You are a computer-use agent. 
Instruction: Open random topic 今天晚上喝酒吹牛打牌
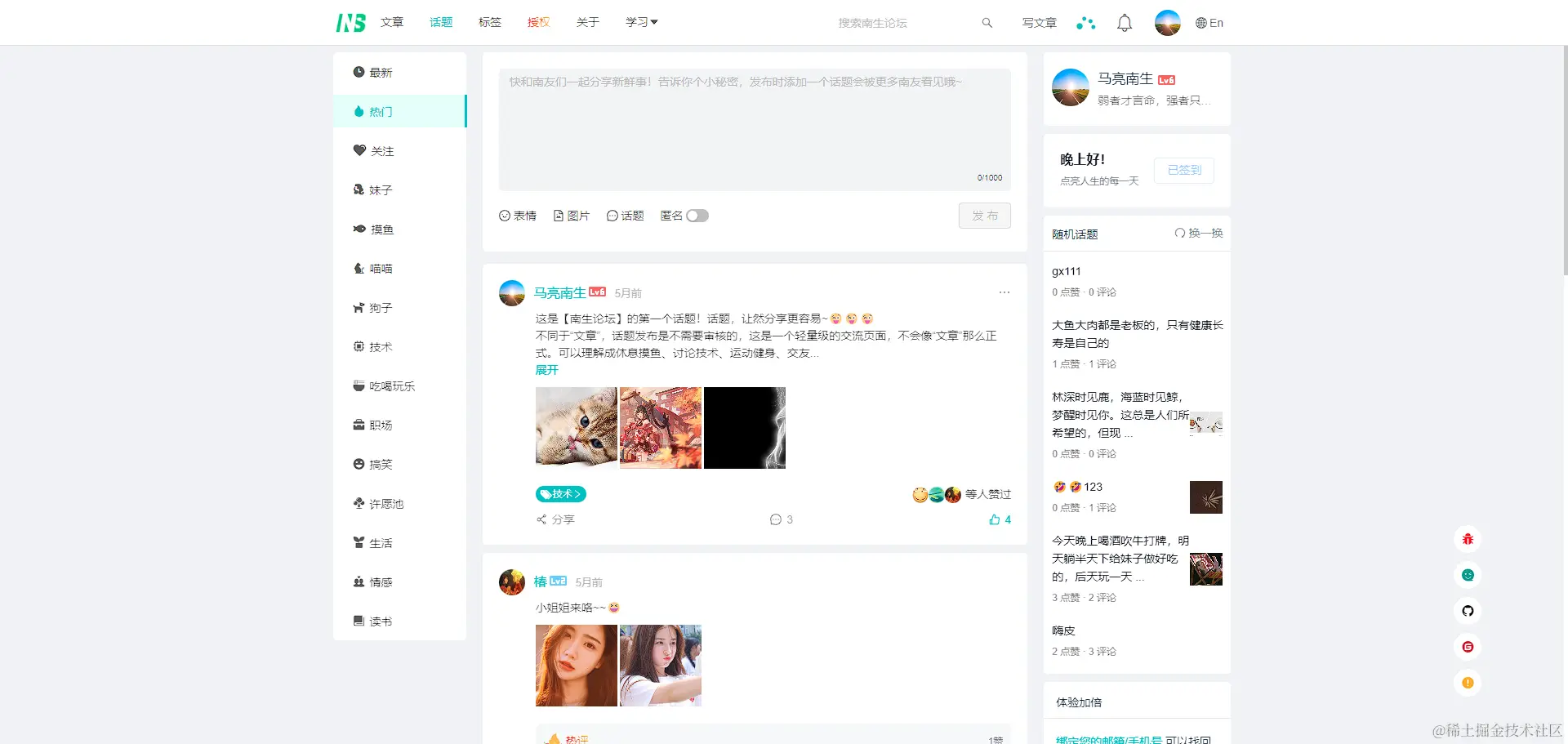pyautogui.click(x=1120, y=559)
